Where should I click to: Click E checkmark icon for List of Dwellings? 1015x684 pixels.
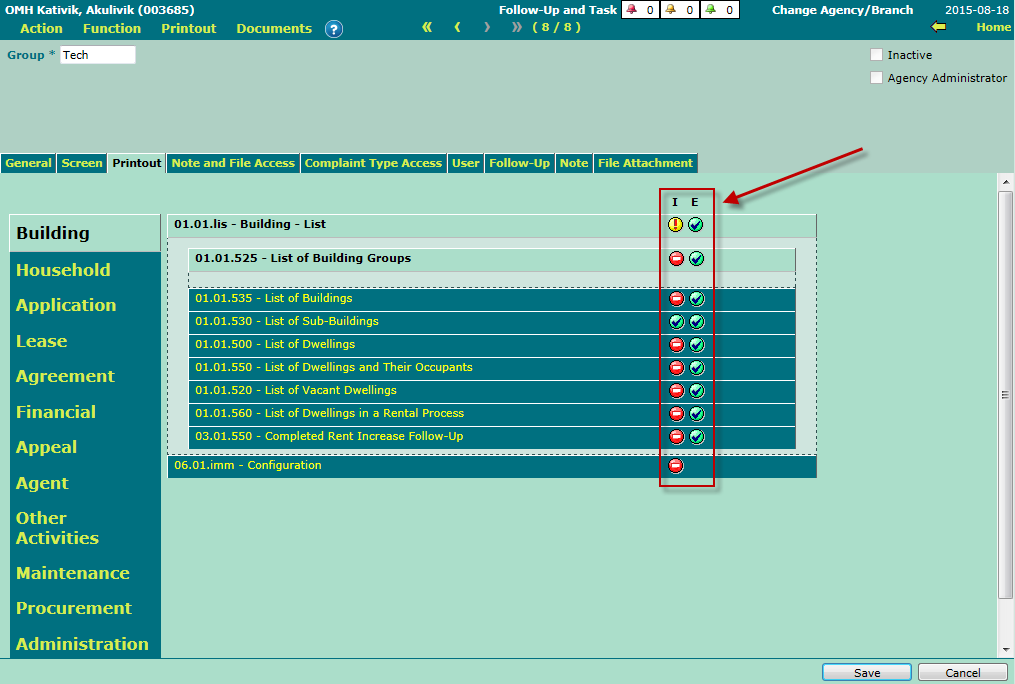coord(697,345)
